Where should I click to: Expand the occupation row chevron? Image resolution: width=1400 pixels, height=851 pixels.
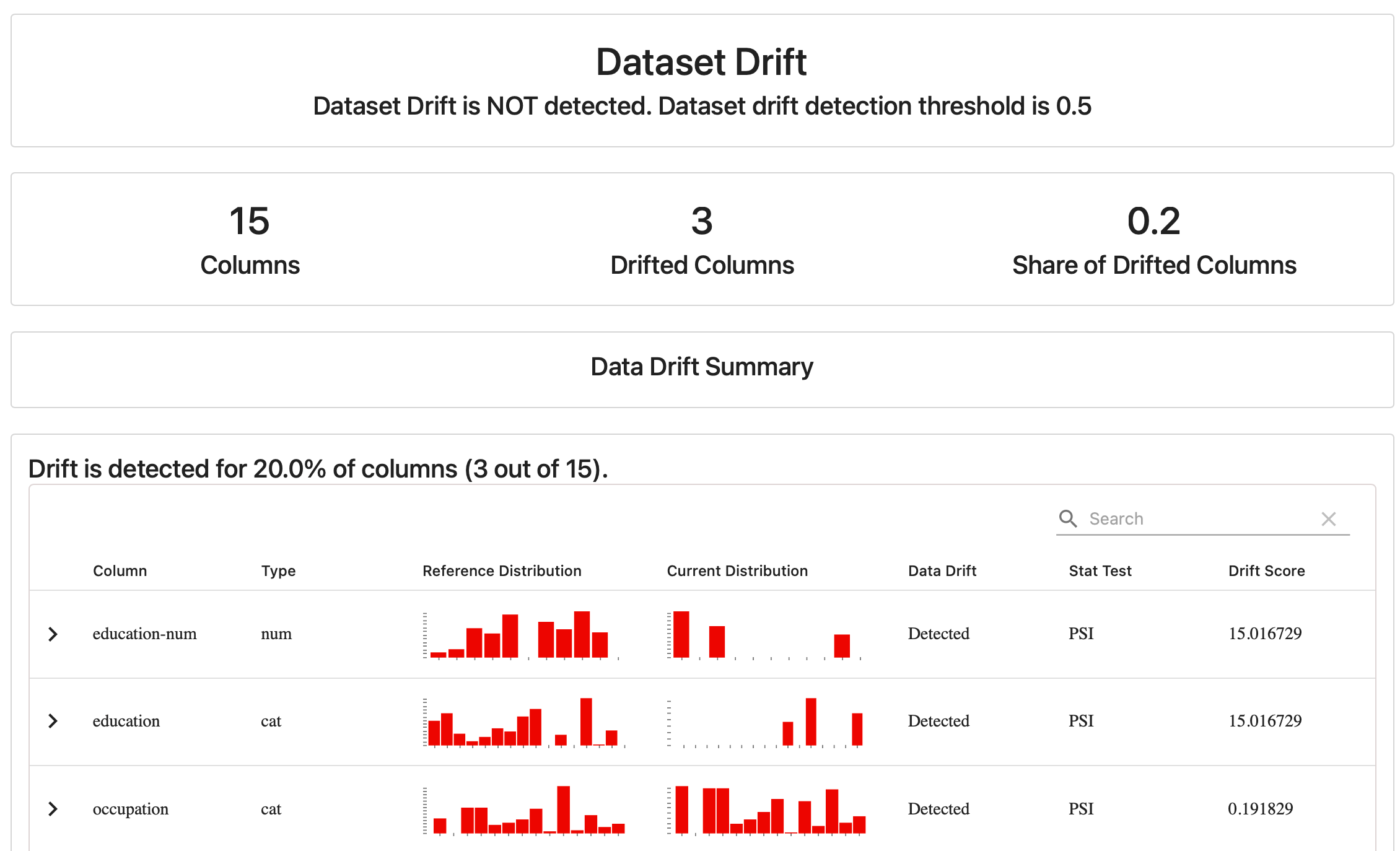53,809
